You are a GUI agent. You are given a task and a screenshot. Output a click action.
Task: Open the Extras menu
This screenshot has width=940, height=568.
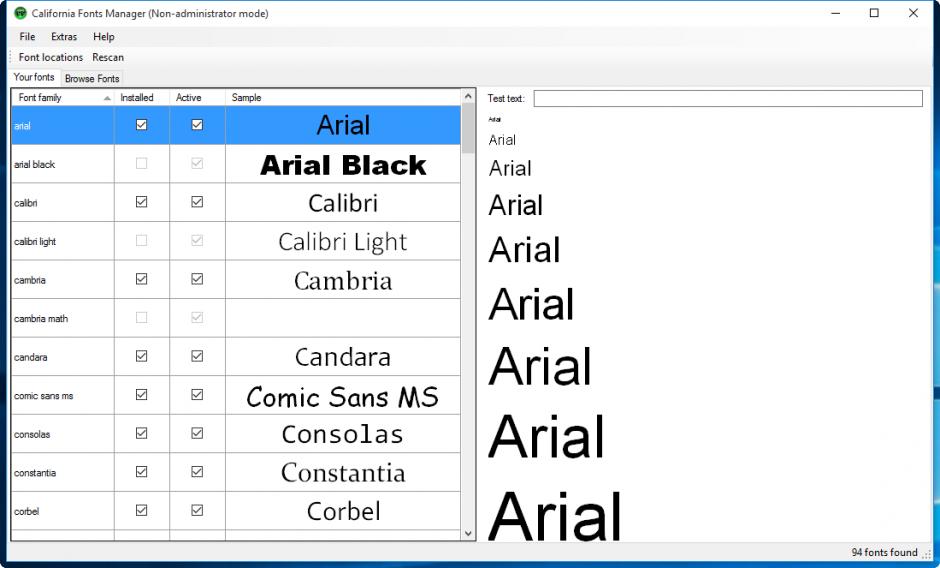pyautogui.click(x=64, y=37)
